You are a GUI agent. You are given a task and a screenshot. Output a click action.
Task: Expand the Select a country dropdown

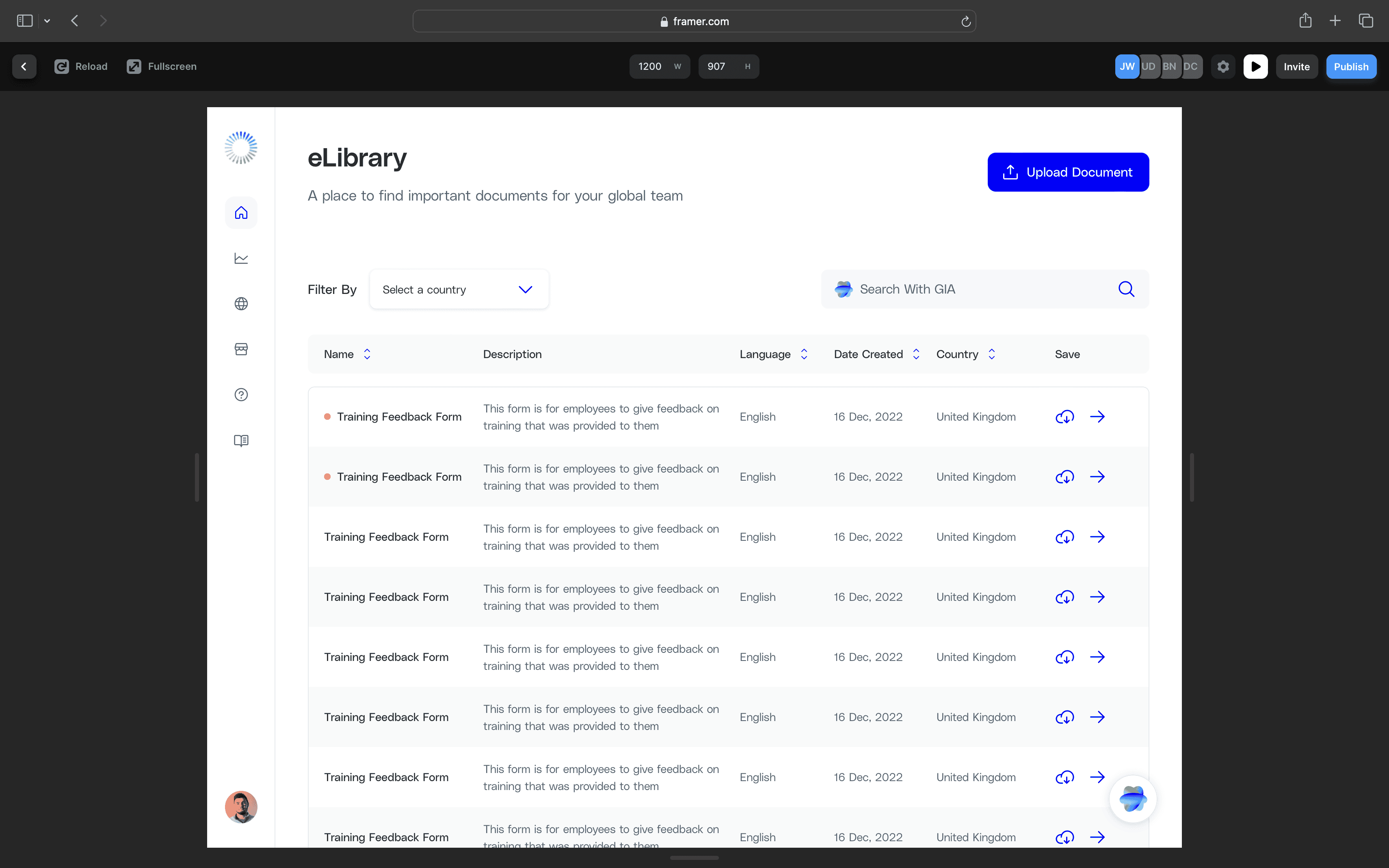[459, 289]
